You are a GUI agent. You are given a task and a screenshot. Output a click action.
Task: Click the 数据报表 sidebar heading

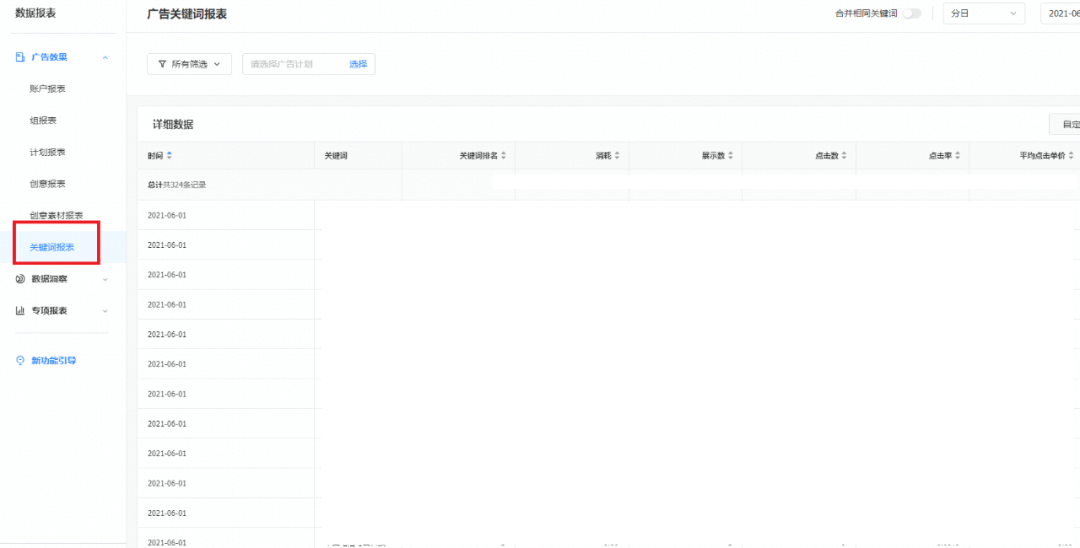[x=36, y=13]
